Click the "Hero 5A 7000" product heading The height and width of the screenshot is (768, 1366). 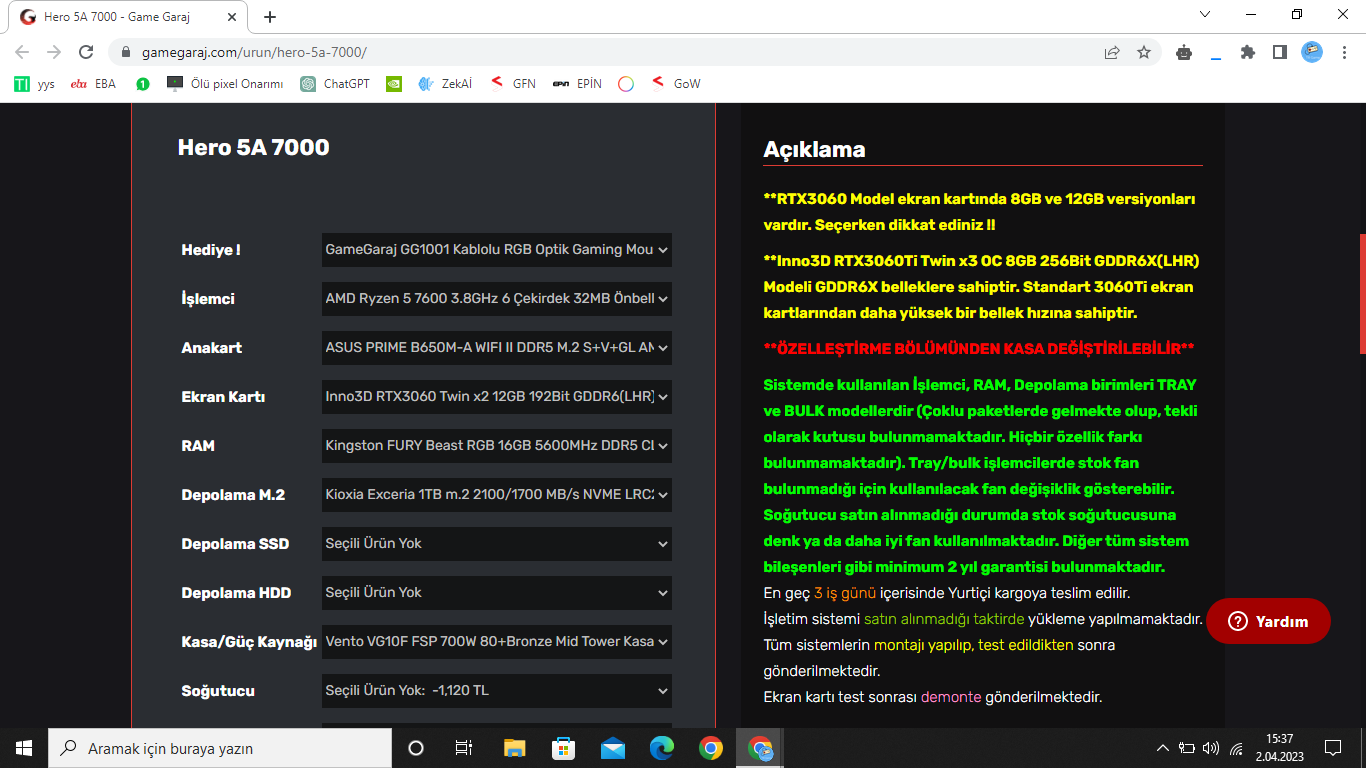(x=253, y=148)
